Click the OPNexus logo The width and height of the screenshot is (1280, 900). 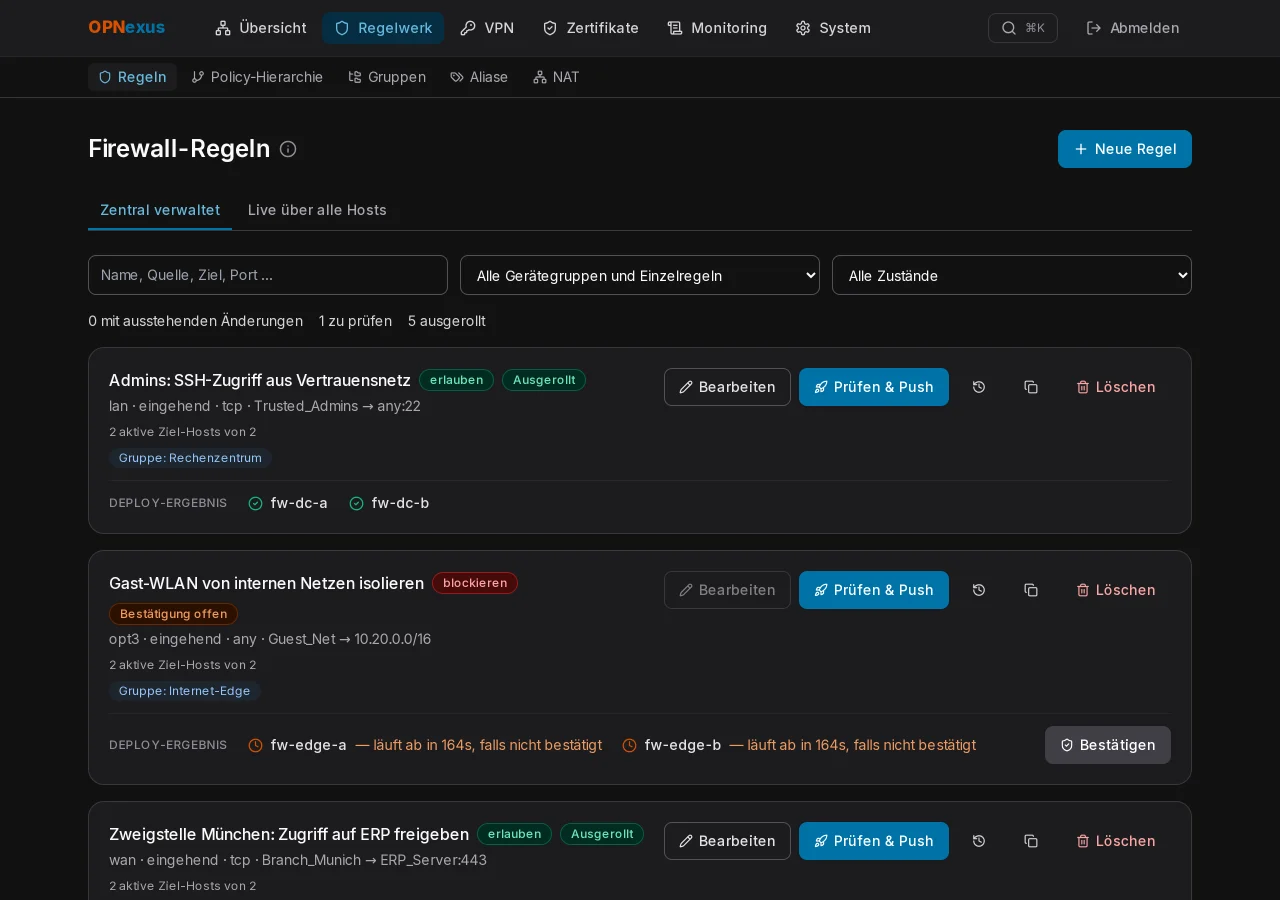(126, 28)
